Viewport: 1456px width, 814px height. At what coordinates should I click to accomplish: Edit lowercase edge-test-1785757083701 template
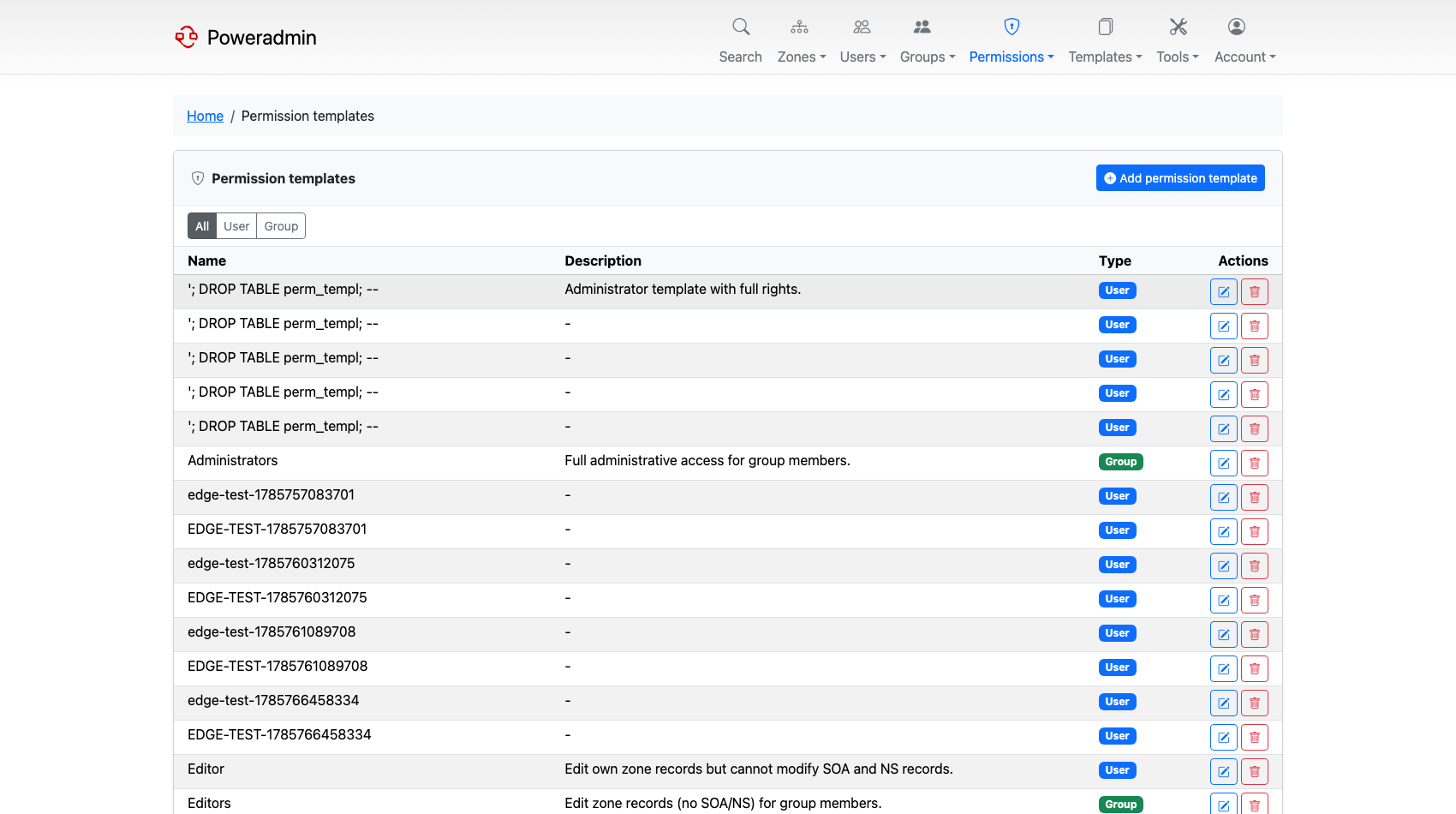pyautogui.click(x=1224, y=497)
